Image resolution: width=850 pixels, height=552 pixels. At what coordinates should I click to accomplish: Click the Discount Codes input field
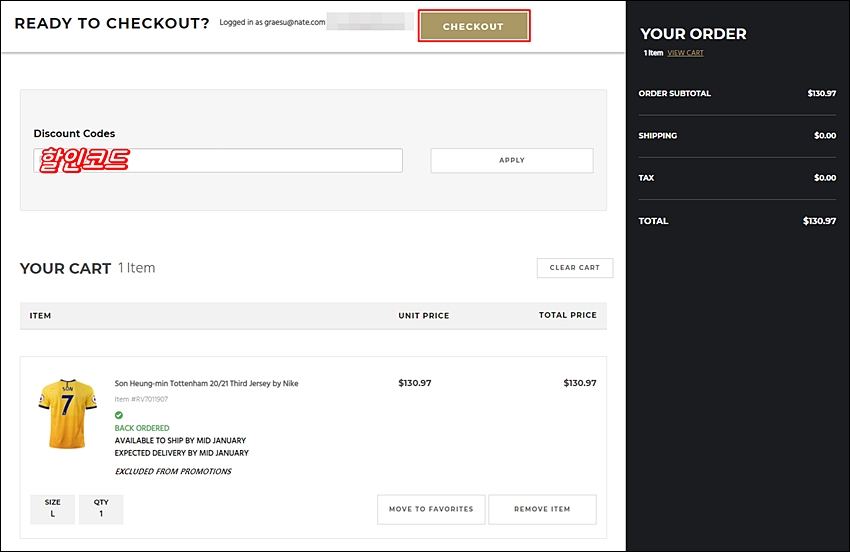tap(218, 161)
